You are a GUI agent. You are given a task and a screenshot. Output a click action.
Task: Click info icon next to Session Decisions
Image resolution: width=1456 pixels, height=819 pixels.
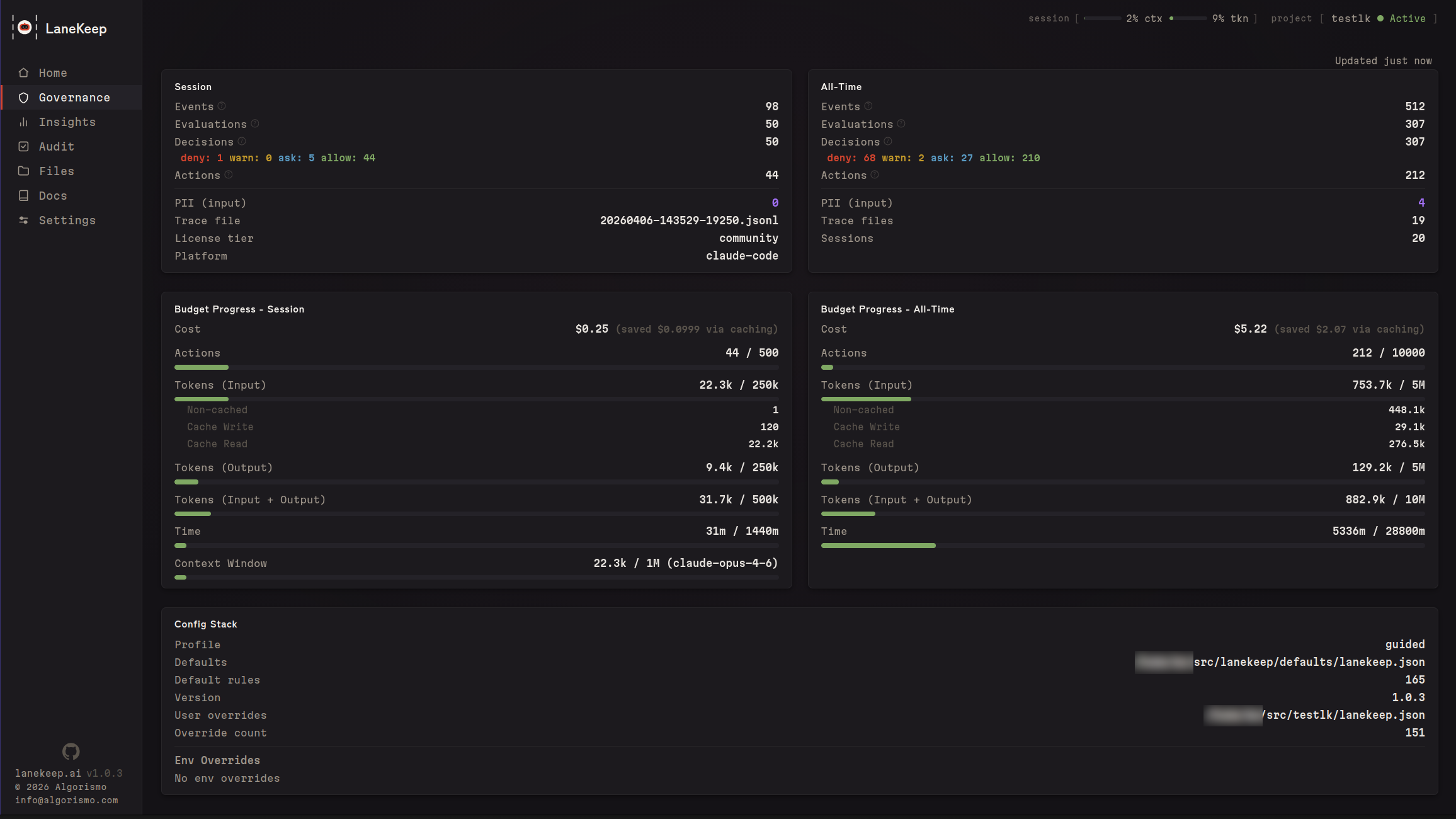point(242,142)
